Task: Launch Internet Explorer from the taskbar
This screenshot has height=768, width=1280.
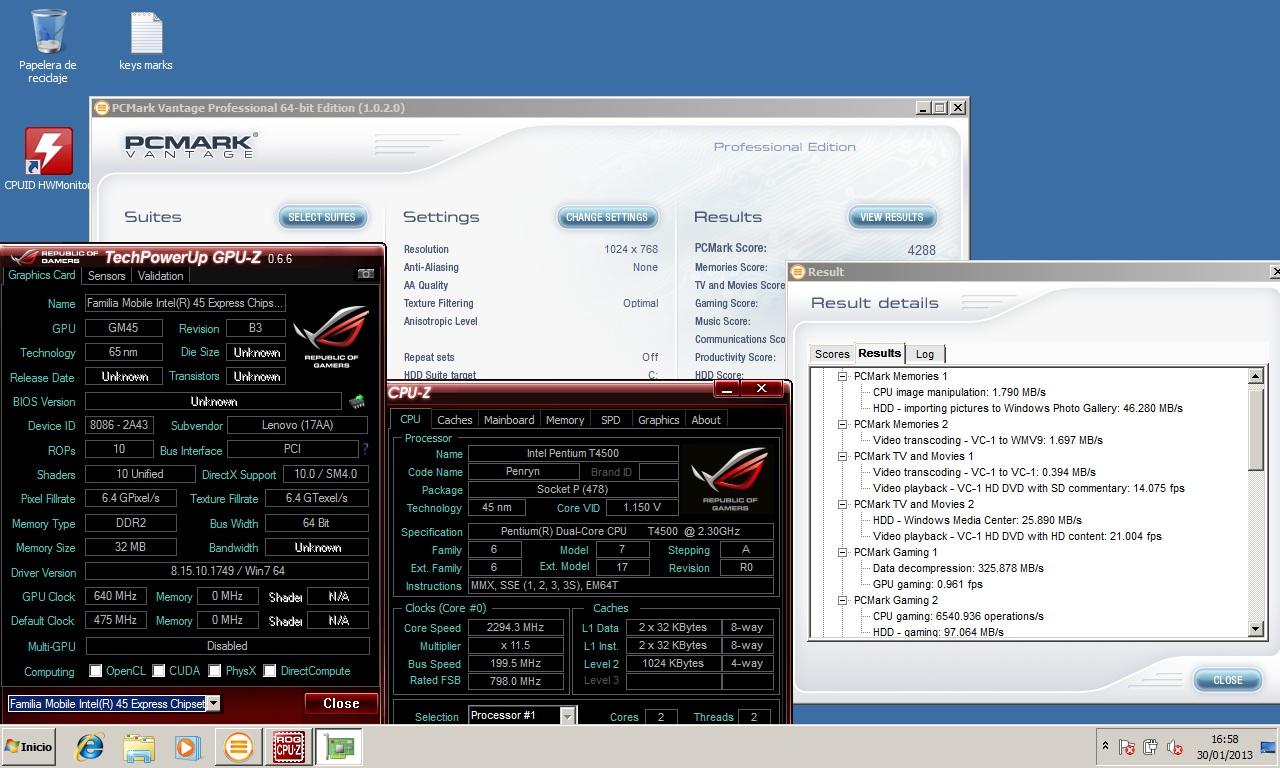Action: coord(90,747)
